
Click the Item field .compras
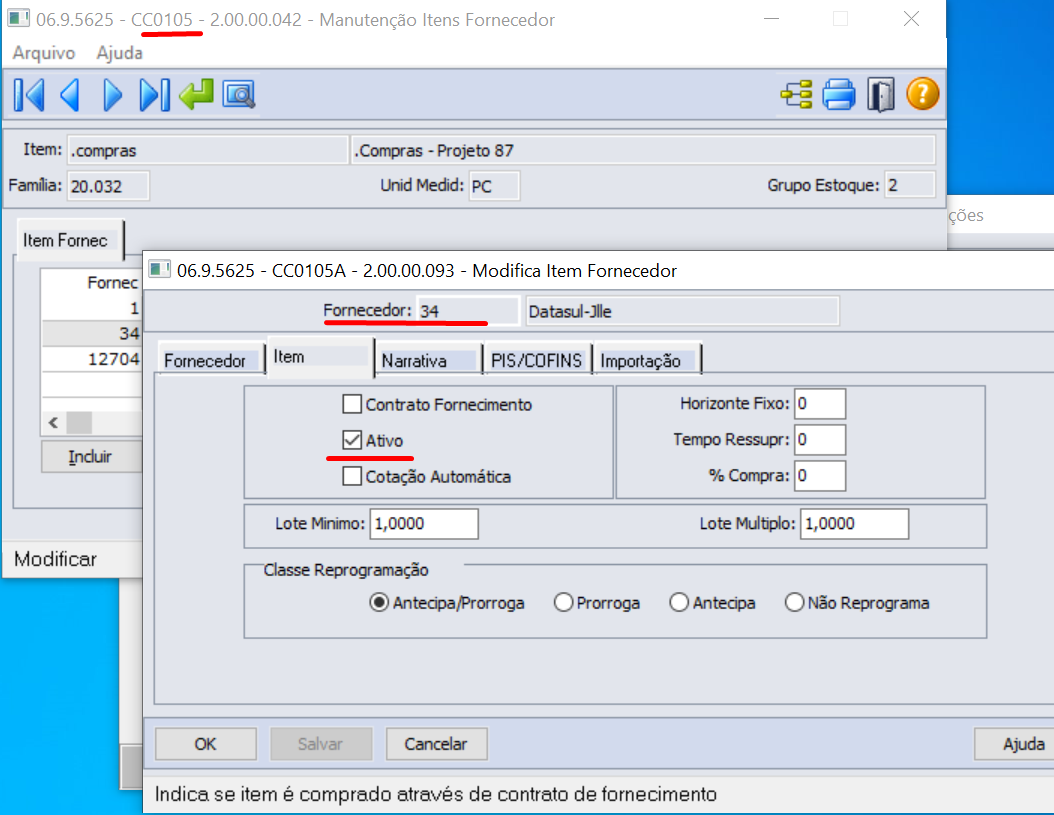click(208, 150)
